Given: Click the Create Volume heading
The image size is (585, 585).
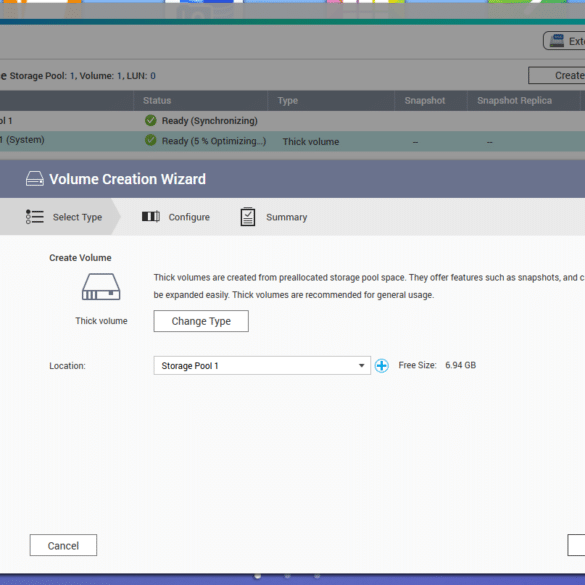Looking at the screenshot, I should click(x=80, y=258).
